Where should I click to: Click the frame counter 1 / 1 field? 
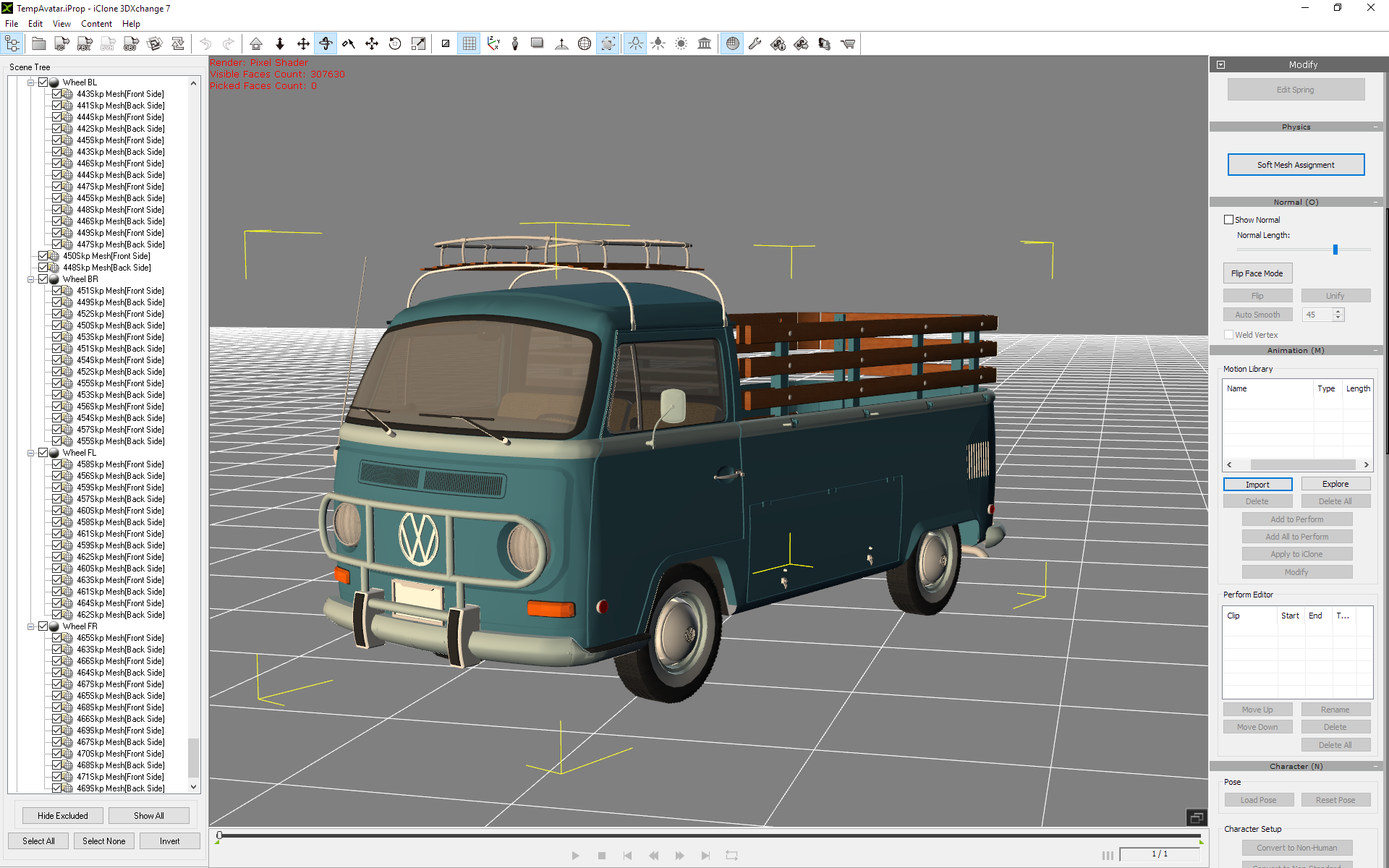pos(1159,854)
